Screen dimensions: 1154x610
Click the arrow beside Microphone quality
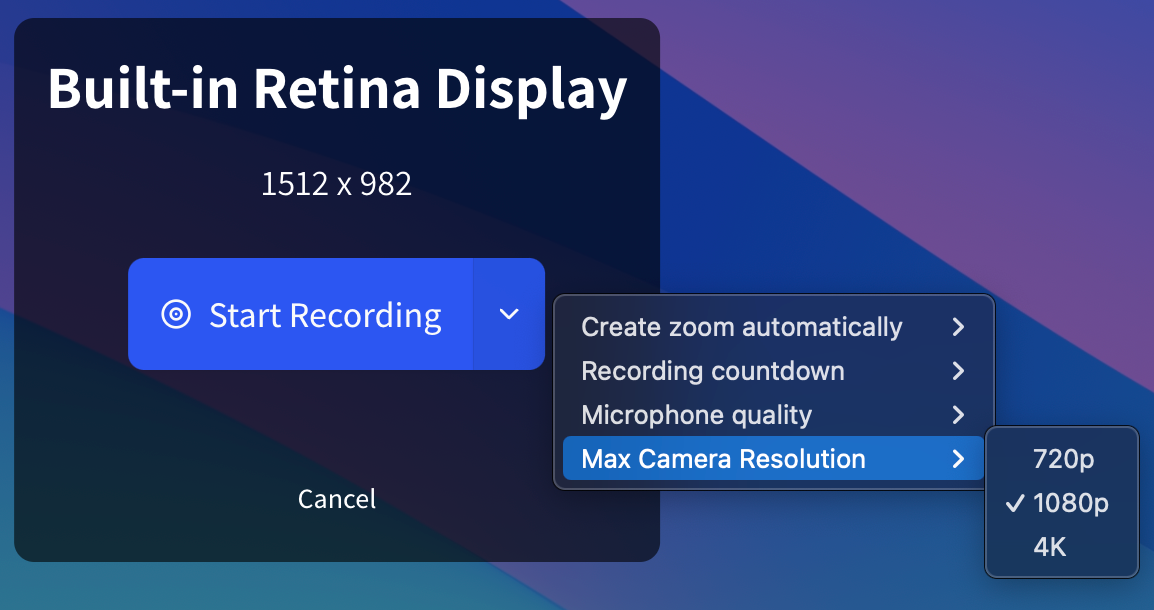[x=958, y=415]
